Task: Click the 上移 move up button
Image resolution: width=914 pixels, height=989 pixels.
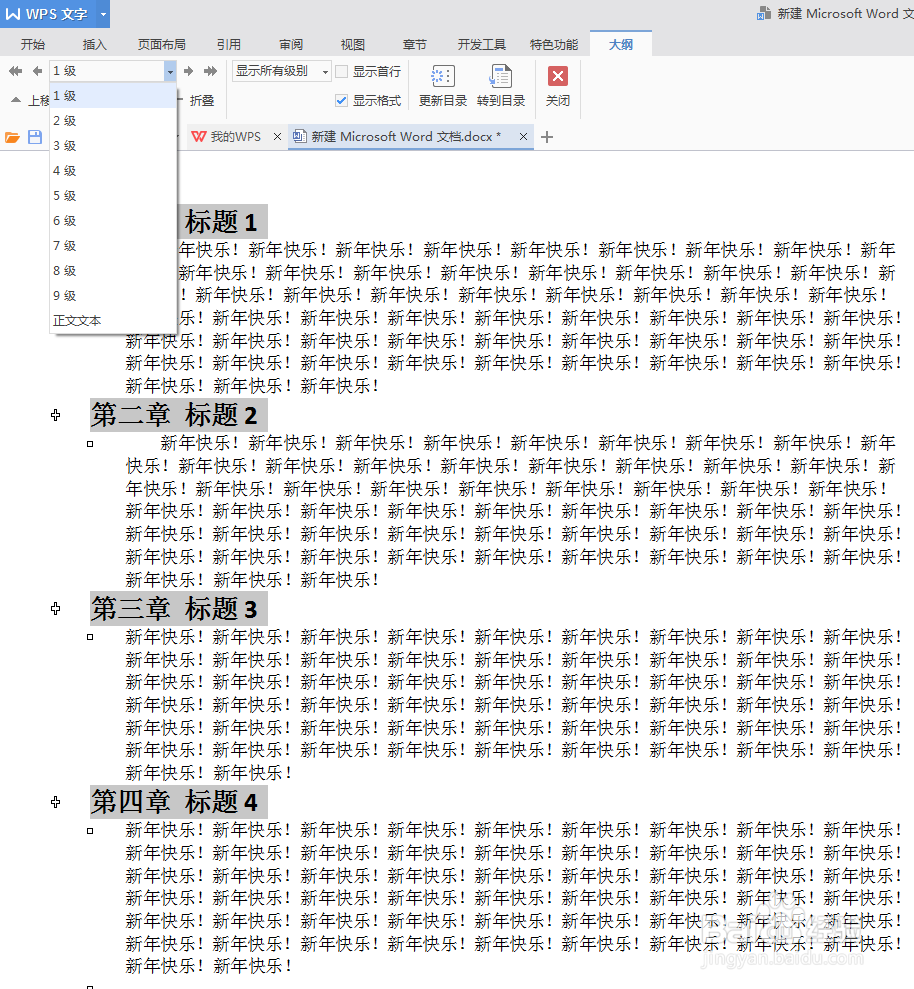Action: (x=30, y=100)
